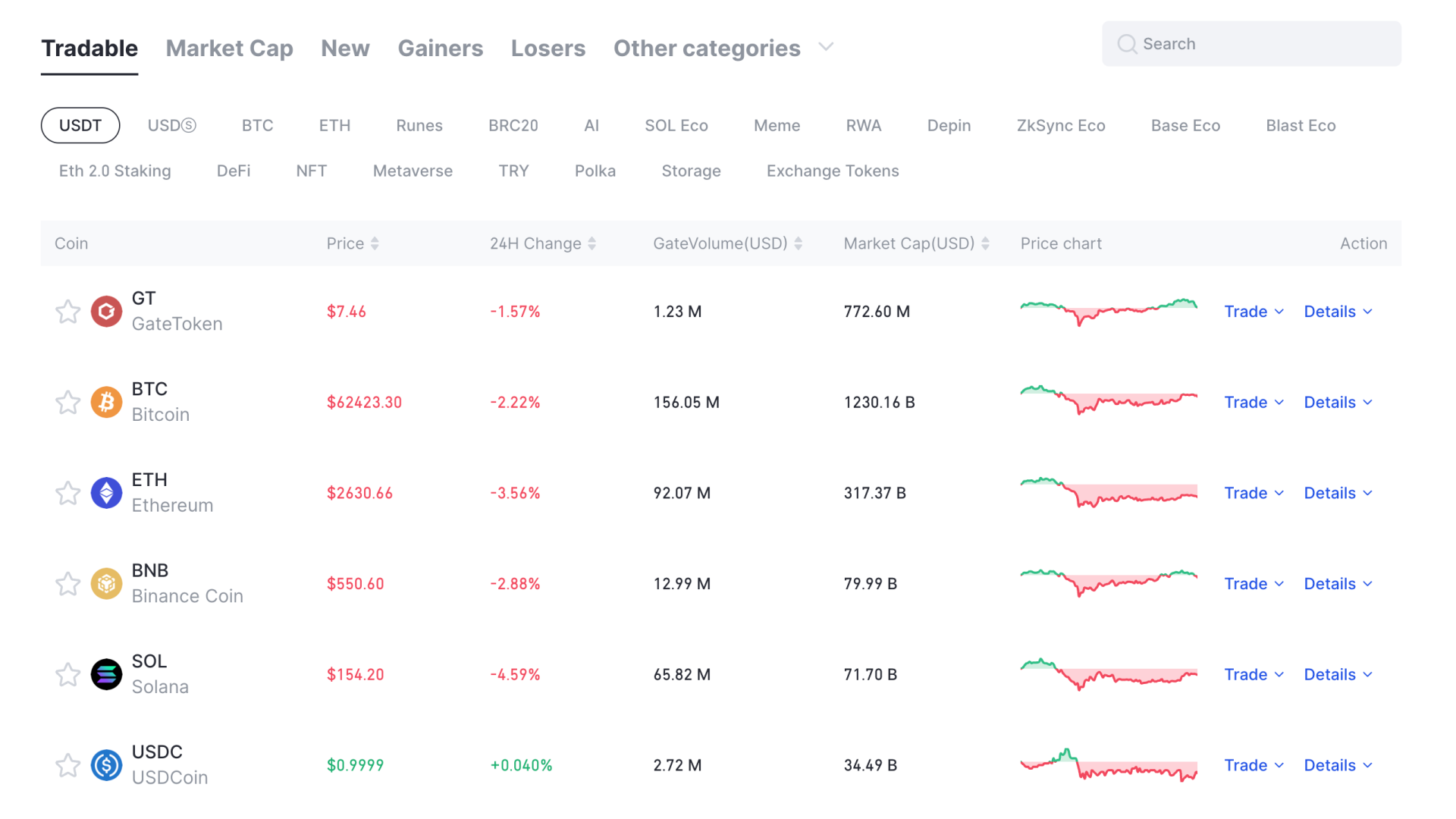Favorite USDC using its star

tap(67, 765)
